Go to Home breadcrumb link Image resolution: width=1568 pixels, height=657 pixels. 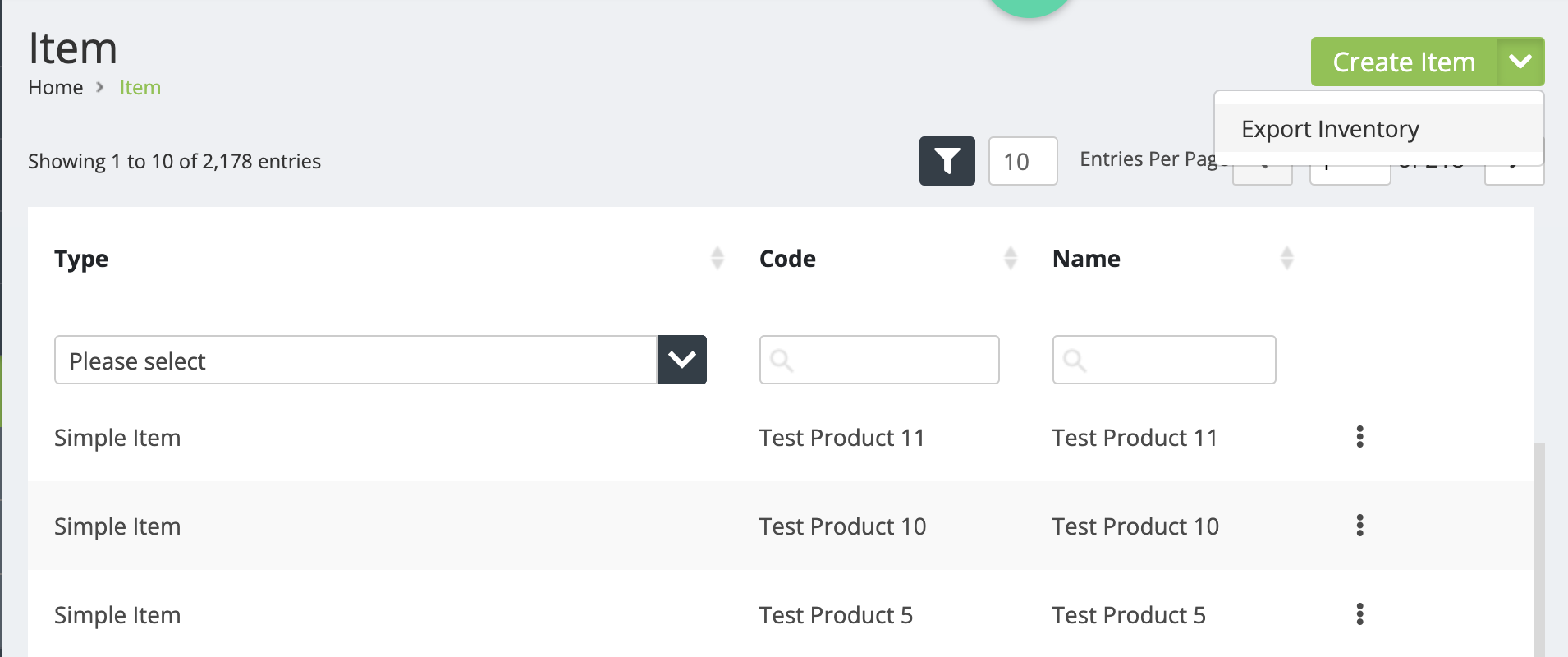55,88
